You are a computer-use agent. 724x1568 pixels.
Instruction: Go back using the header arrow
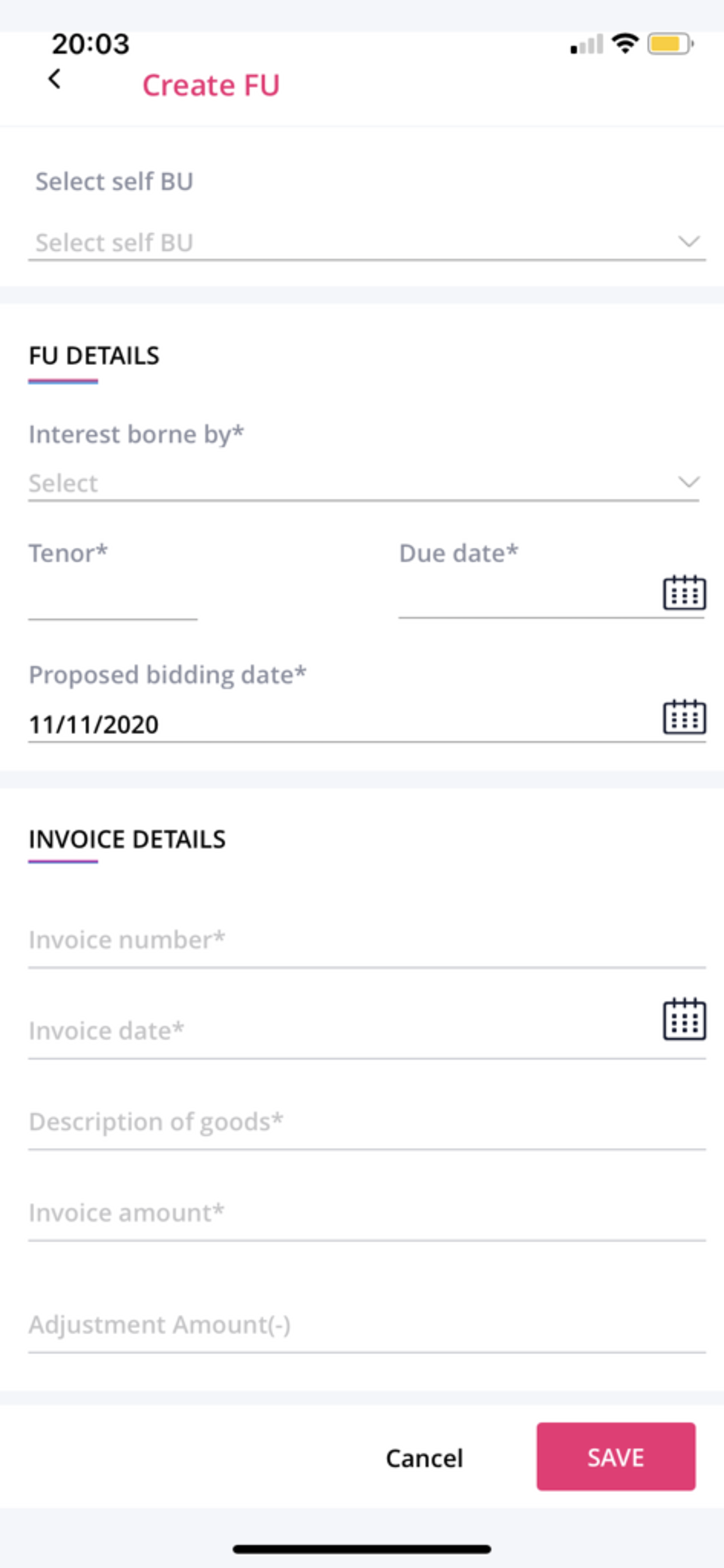point(55,79)
